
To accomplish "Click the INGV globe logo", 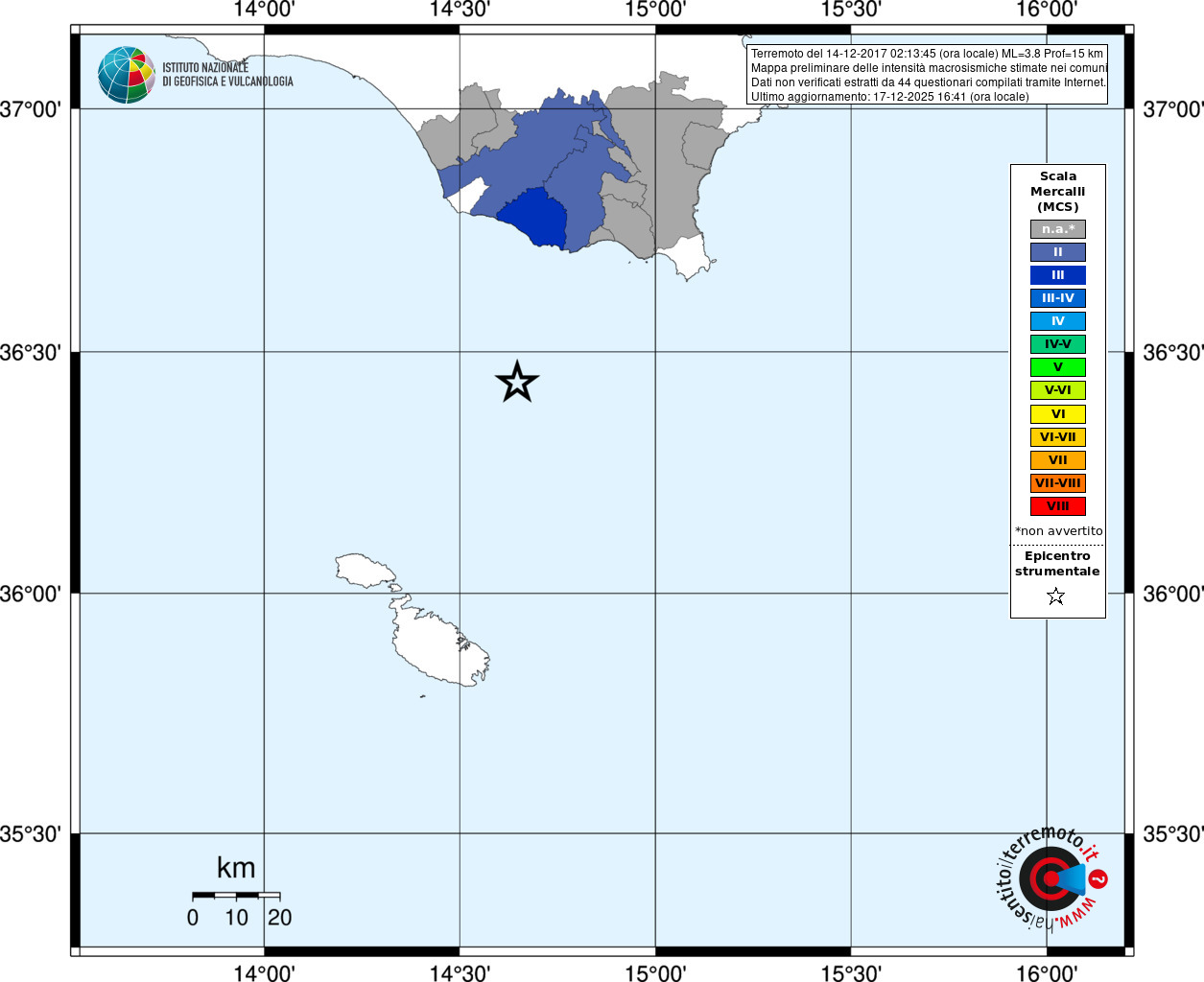I will (127, 75).
